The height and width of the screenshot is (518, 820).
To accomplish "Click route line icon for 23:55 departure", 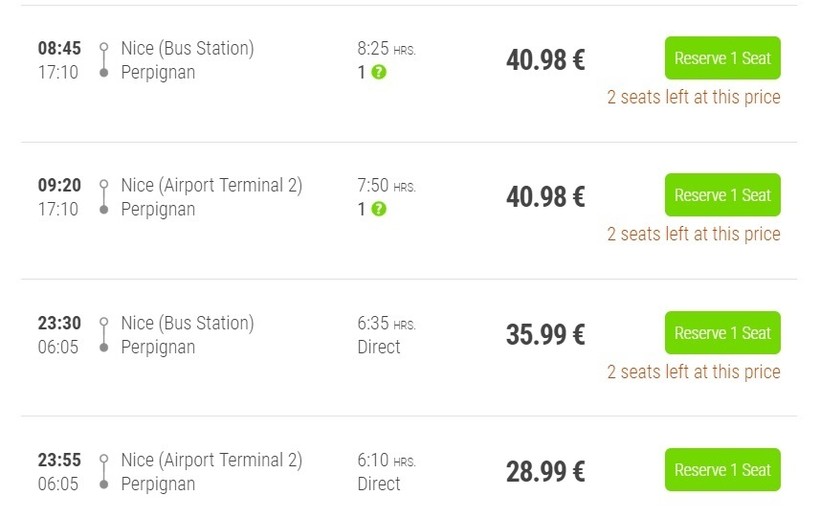I will pyautogui.click(x=103, y=472).
